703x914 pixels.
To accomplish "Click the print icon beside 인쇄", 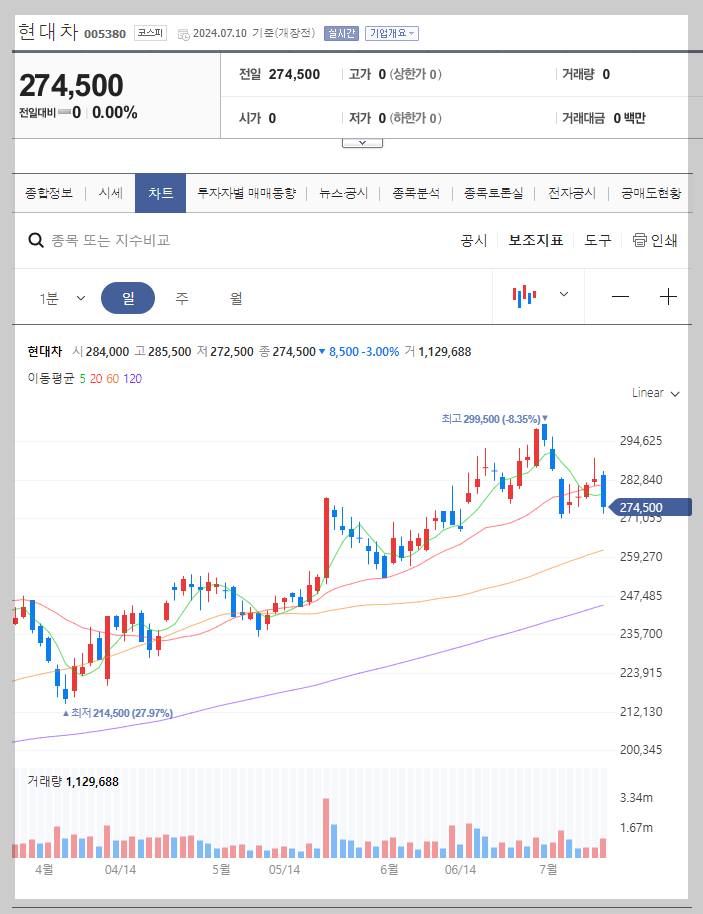I will tap(639, 240).
